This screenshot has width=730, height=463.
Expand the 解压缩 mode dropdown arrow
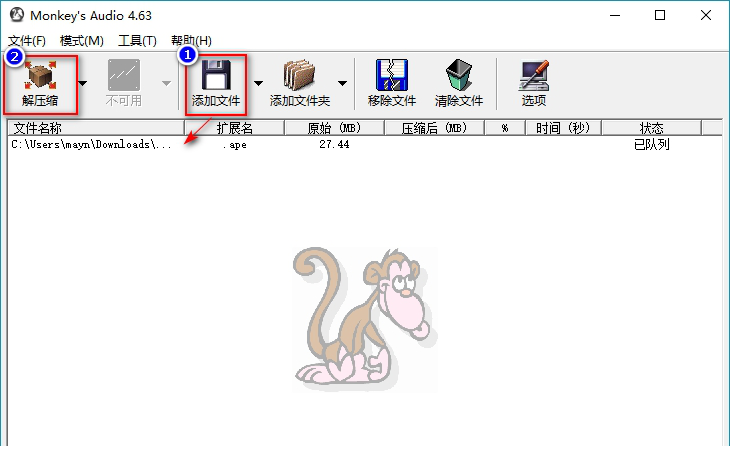(x=82, y=83)
